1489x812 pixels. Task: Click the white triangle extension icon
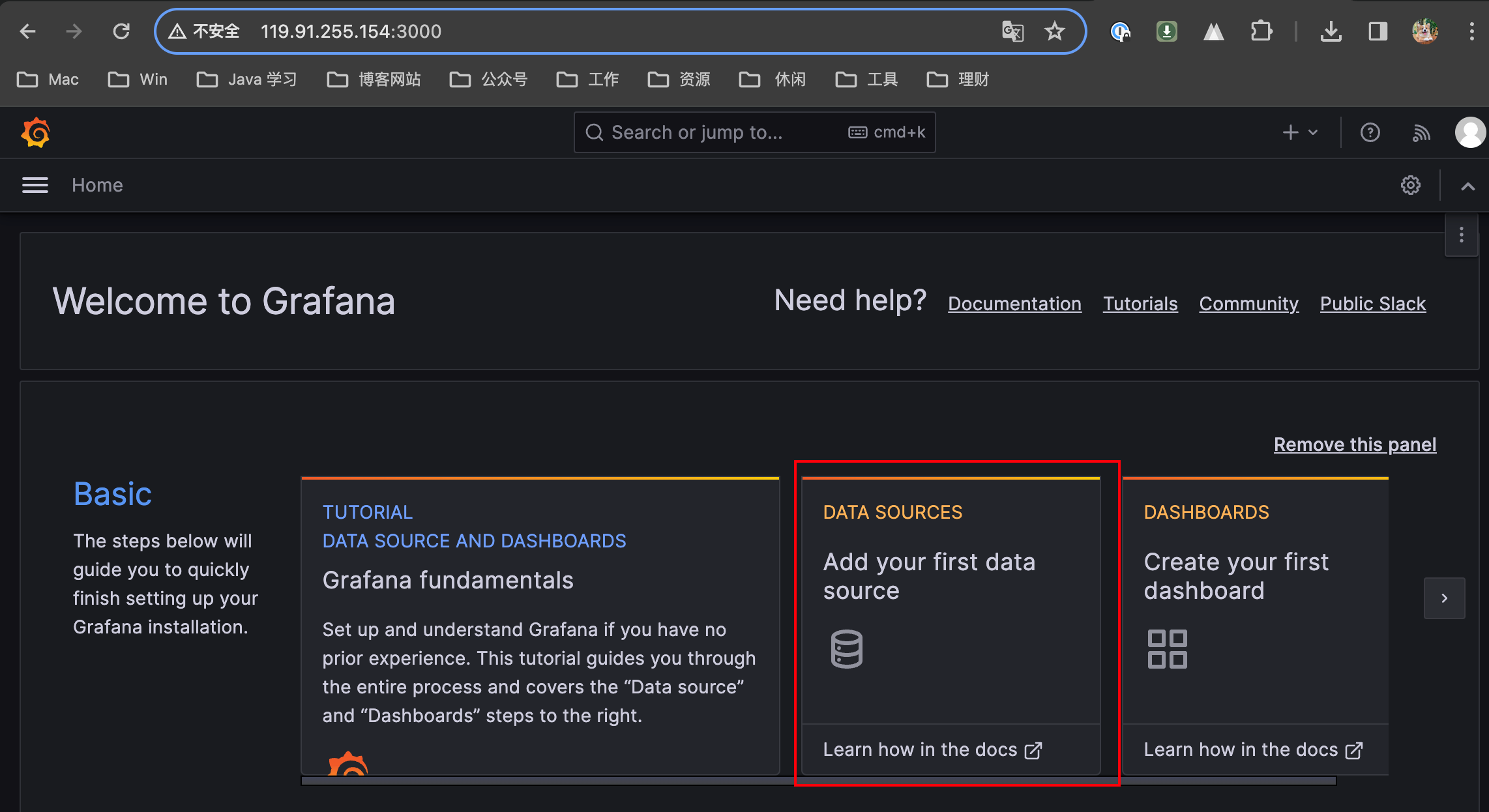(x=1213, y=31)
